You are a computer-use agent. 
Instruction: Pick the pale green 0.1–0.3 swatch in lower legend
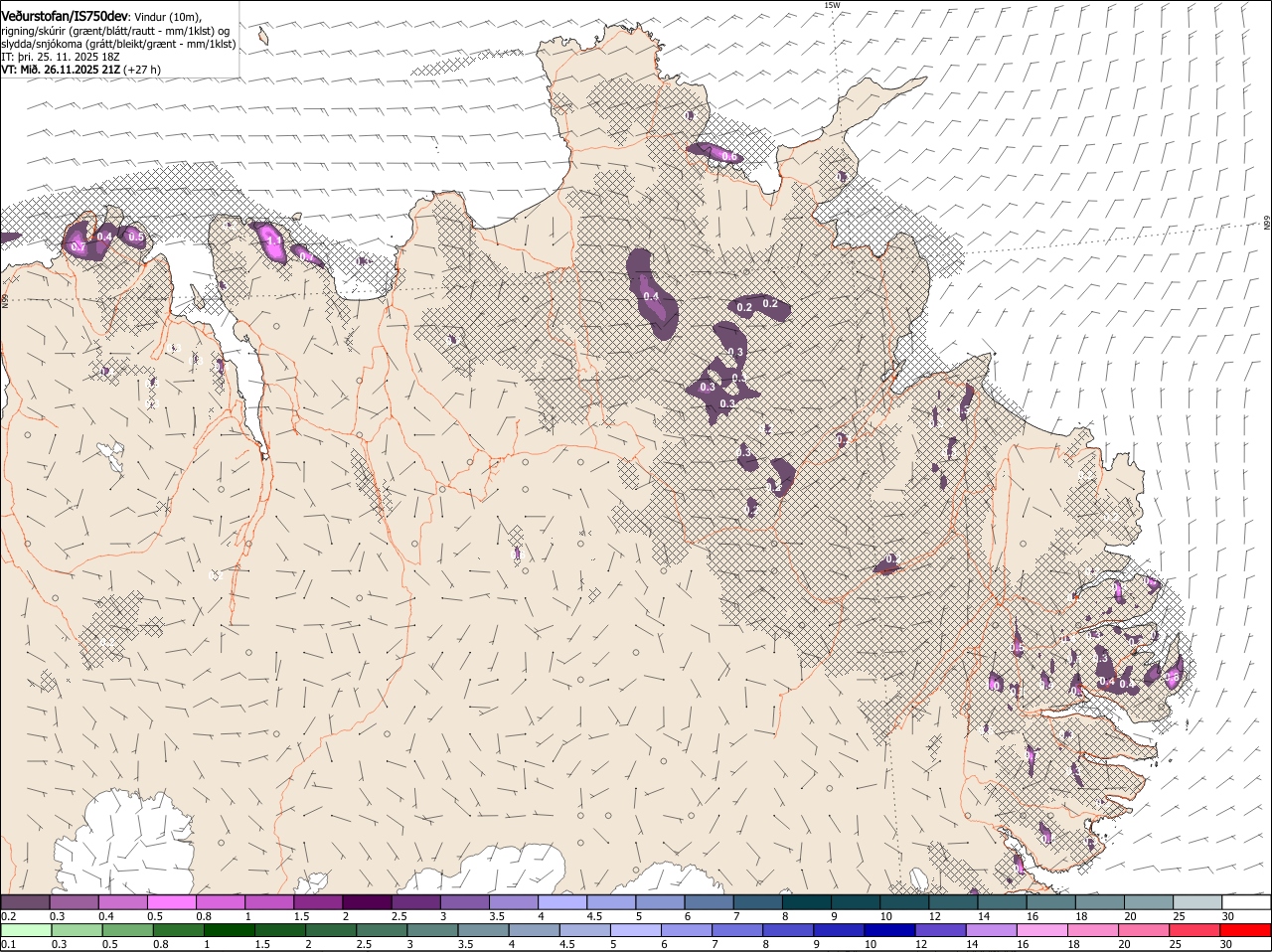(x=26, y=930)
